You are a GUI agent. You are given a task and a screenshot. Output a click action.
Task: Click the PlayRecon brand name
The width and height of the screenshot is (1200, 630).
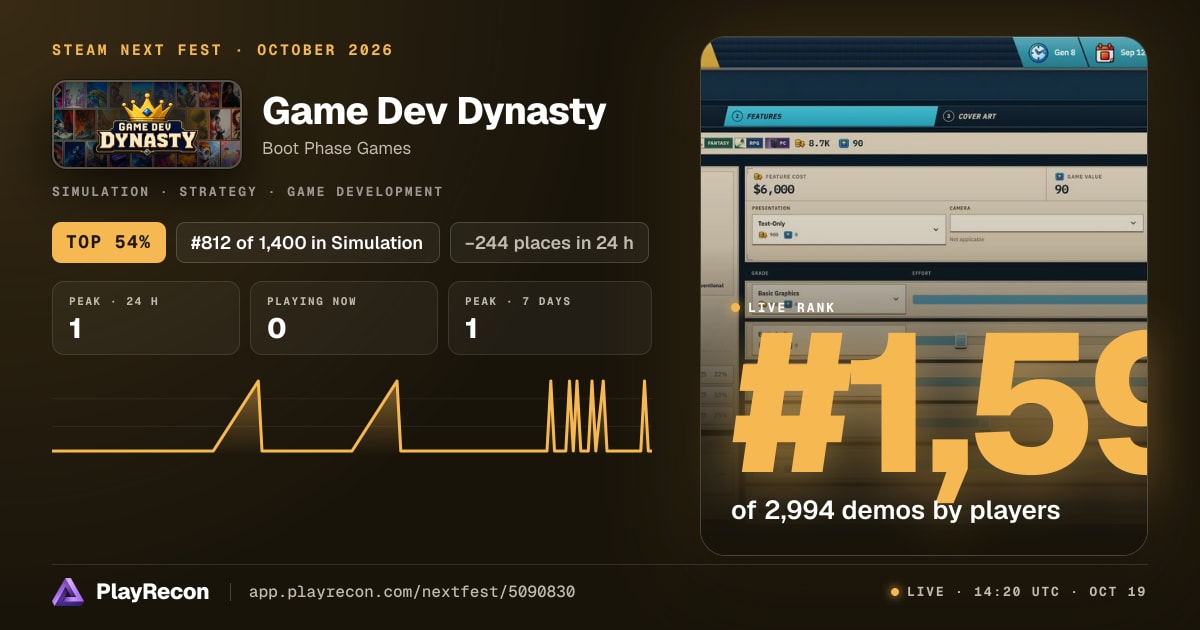(153, 592)
